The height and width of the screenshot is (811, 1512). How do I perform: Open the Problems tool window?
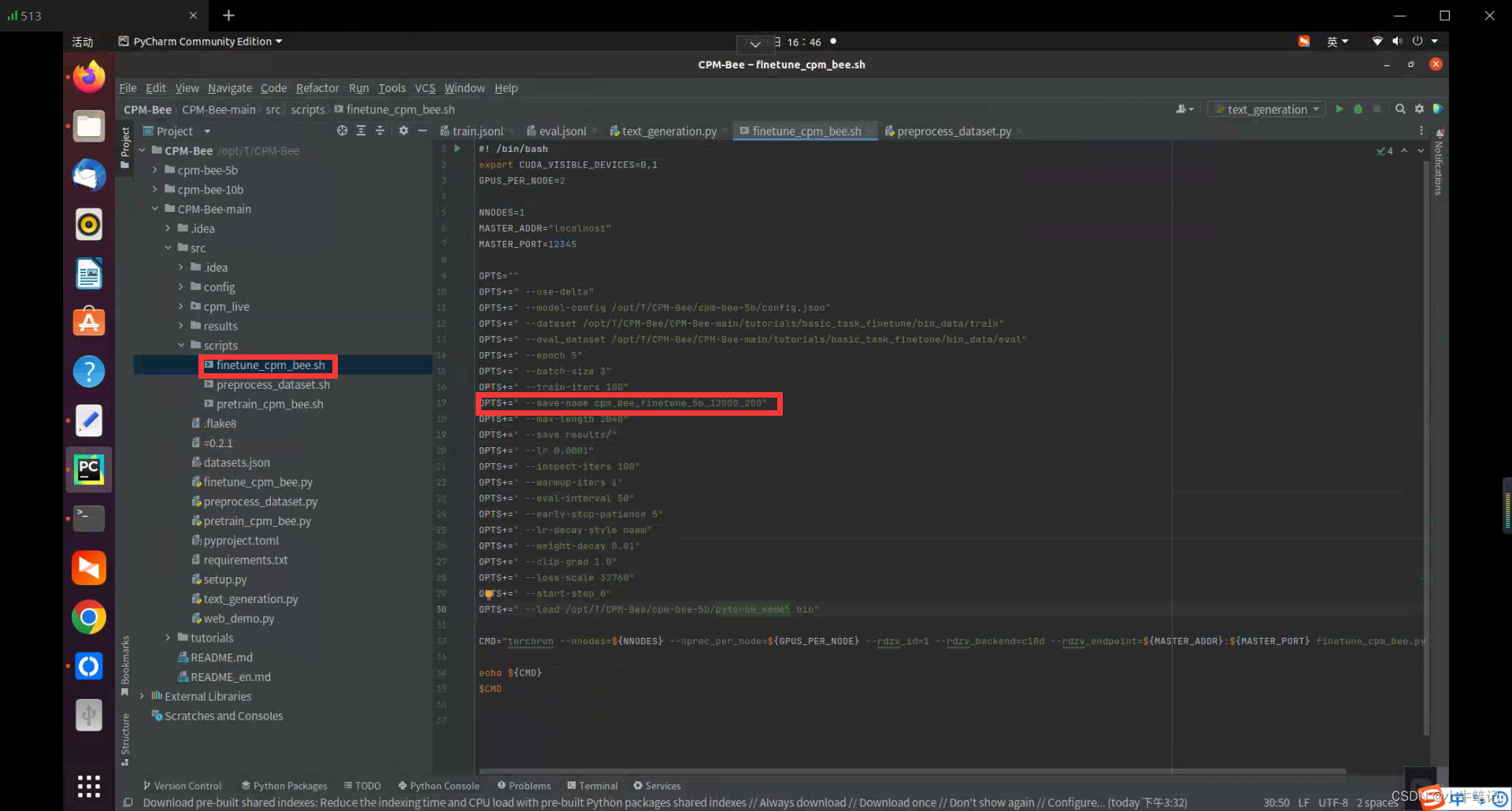click(524, 786)
